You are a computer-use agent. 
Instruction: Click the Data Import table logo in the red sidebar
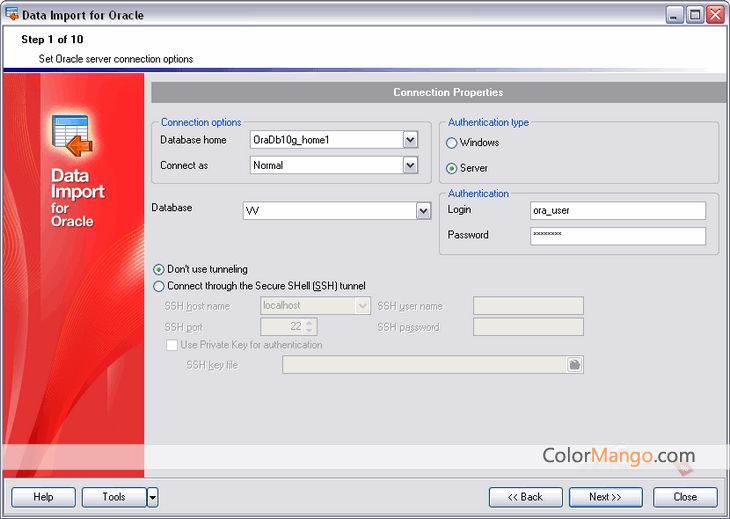tap(72, 135)
